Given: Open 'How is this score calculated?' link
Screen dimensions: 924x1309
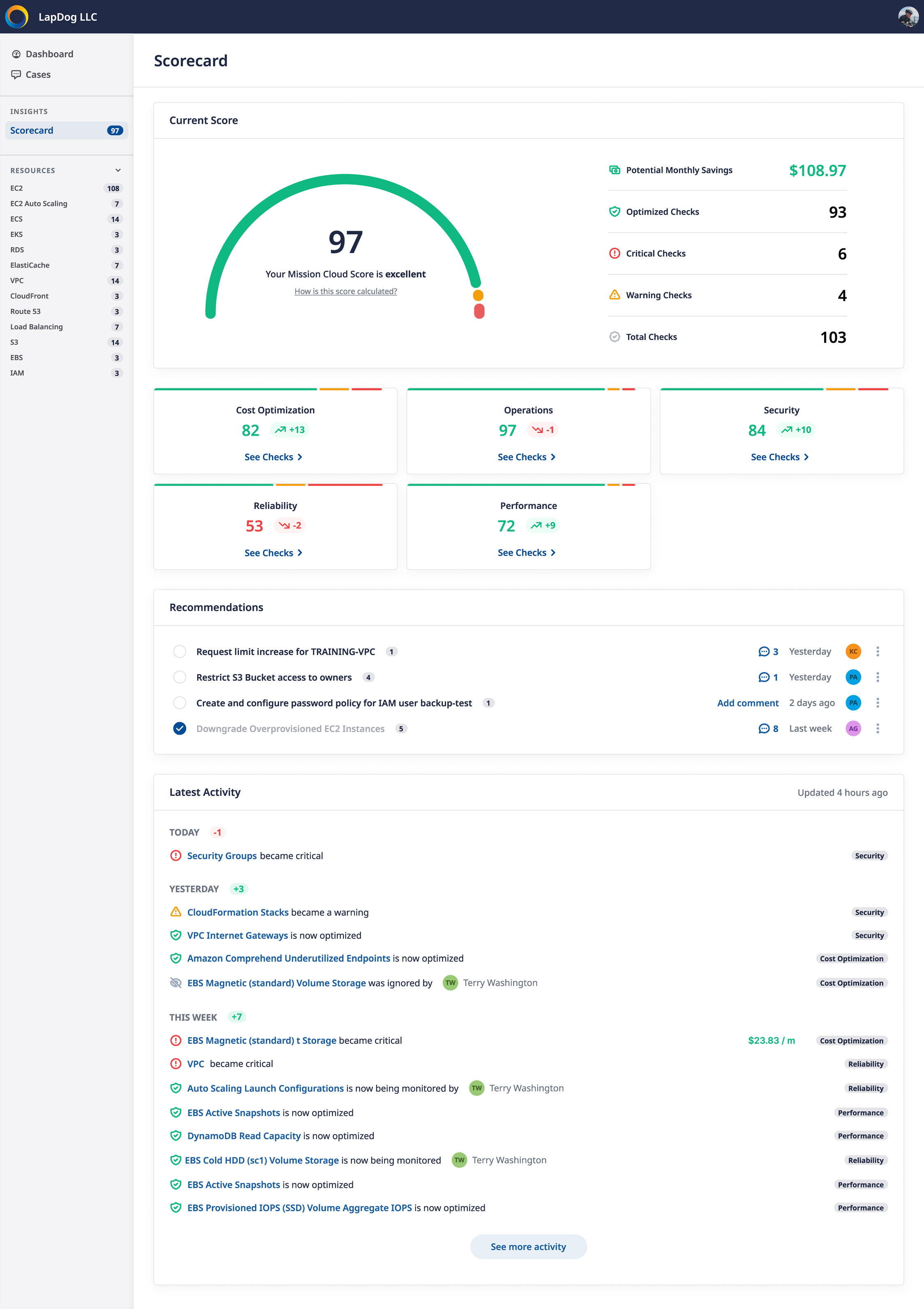Looking at the screenshot, I should (346, 292).
